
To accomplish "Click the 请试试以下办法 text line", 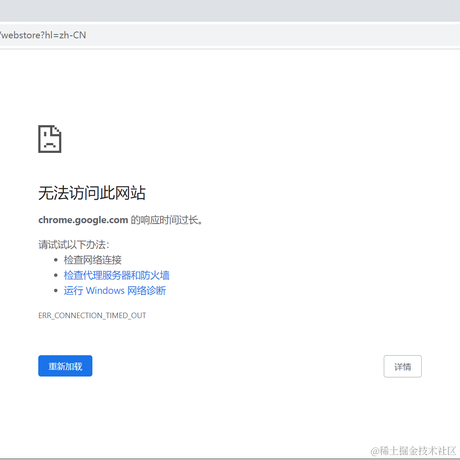I will click(74, 245).
